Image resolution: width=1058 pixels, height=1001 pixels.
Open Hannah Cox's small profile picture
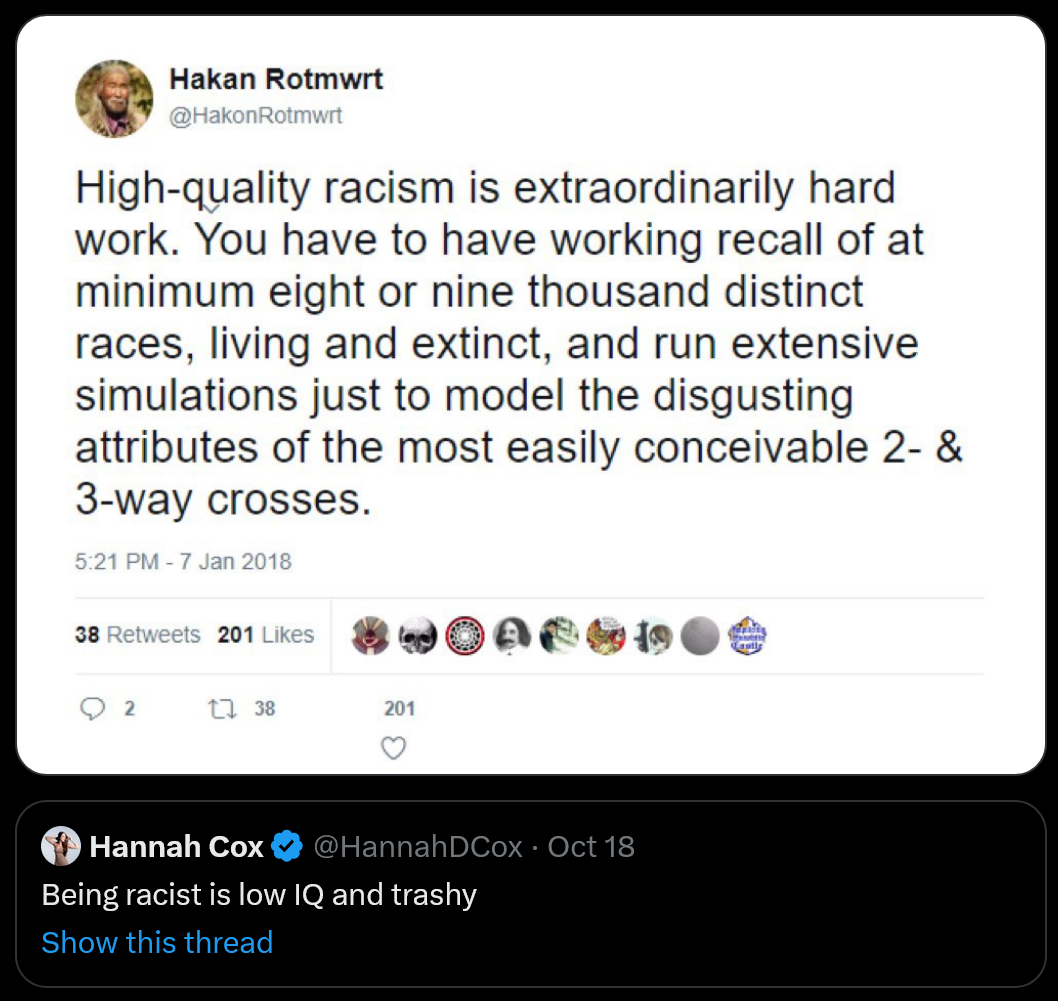[x=60, y=848]
